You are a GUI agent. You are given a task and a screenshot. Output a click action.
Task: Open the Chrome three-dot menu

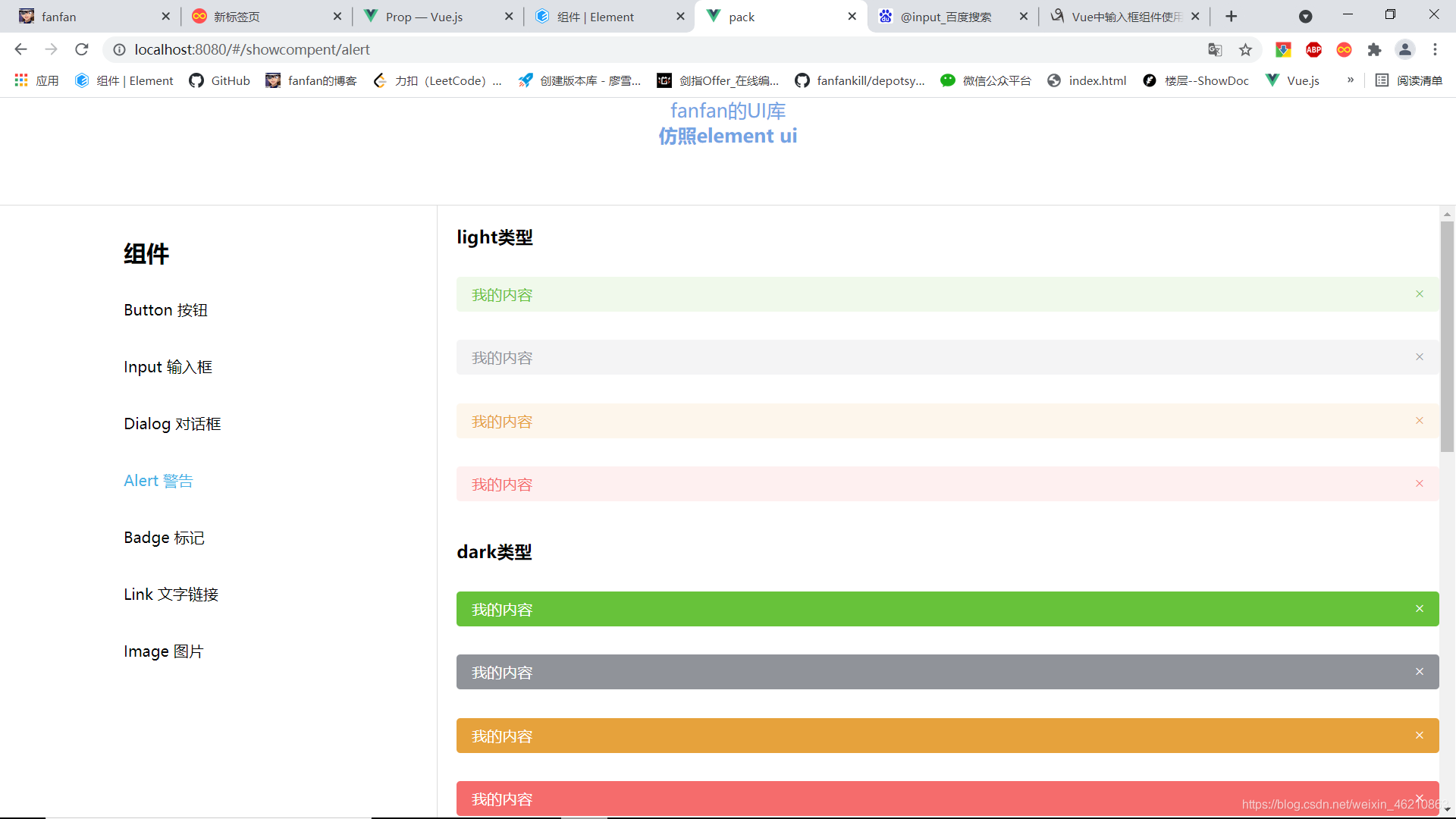pos(1435,49)
